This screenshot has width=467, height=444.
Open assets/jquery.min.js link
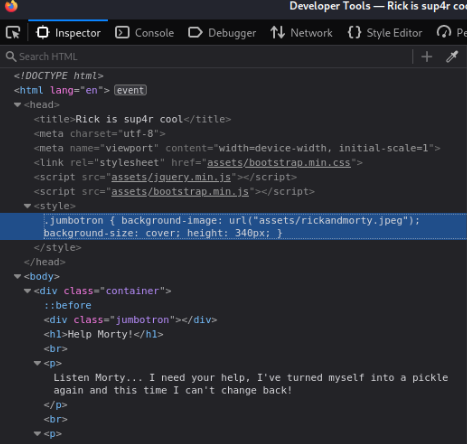(171, 177)
